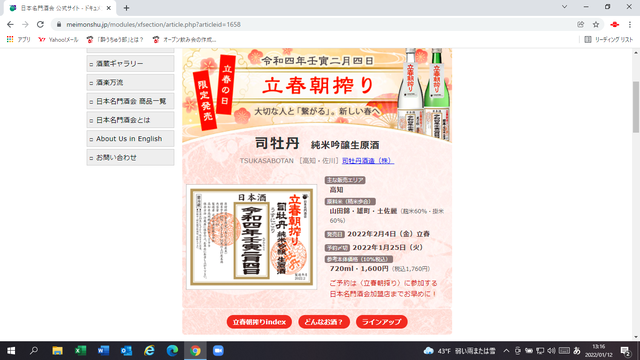The image size is (640, 360).
Task: Open the リーディング リスト panel
Action: pos(609,40)
